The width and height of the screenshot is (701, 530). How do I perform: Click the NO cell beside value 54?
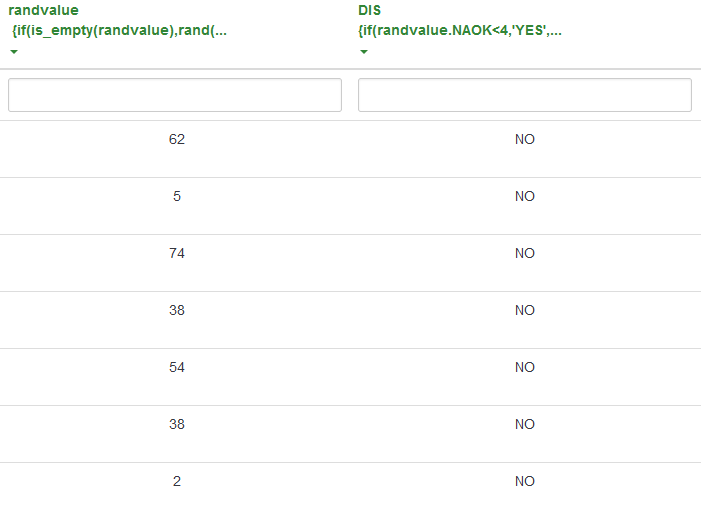525,368
